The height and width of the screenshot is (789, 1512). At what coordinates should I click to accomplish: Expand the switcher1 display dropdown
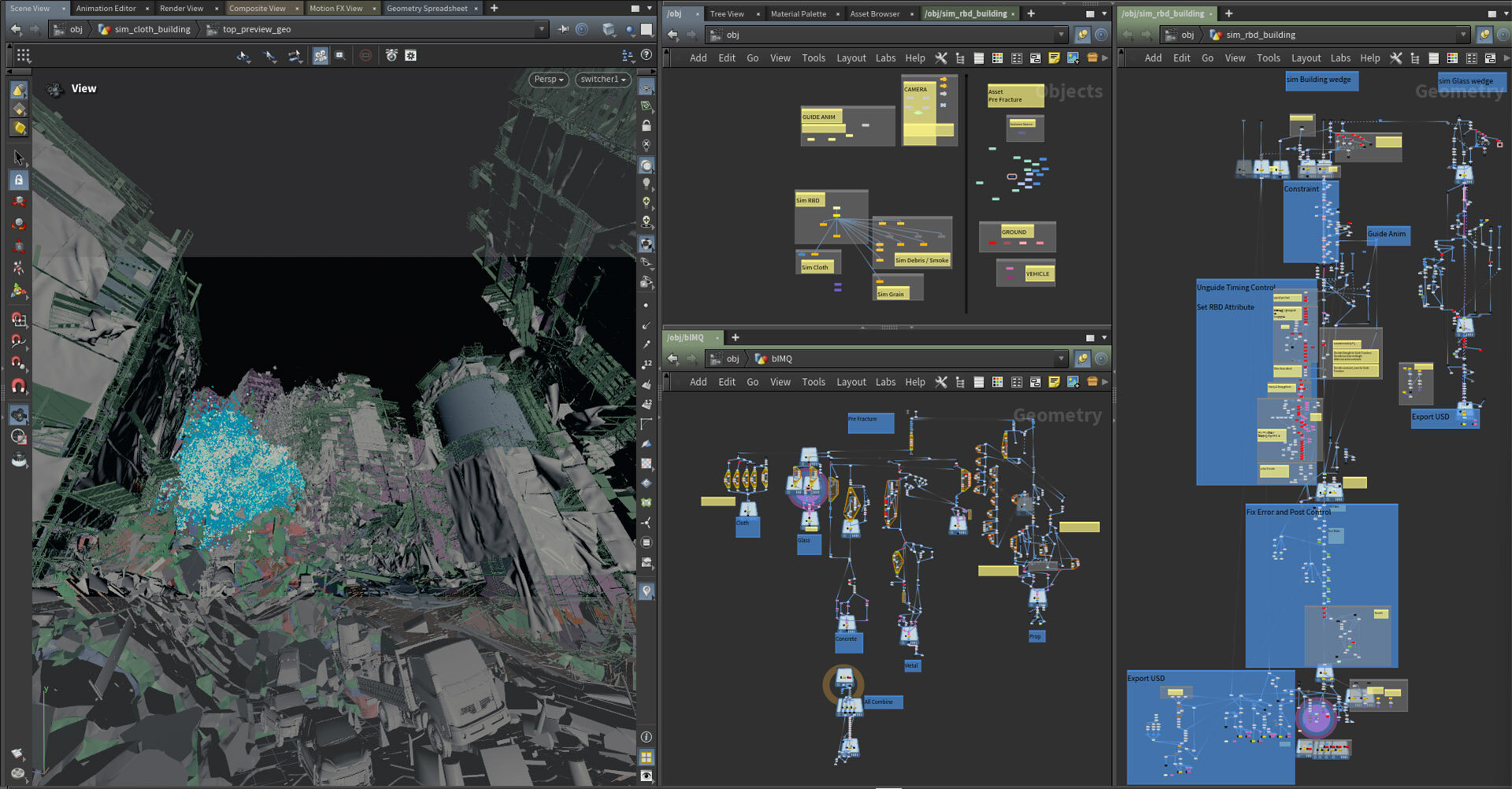pyautogui.click(x=602, y=80)
